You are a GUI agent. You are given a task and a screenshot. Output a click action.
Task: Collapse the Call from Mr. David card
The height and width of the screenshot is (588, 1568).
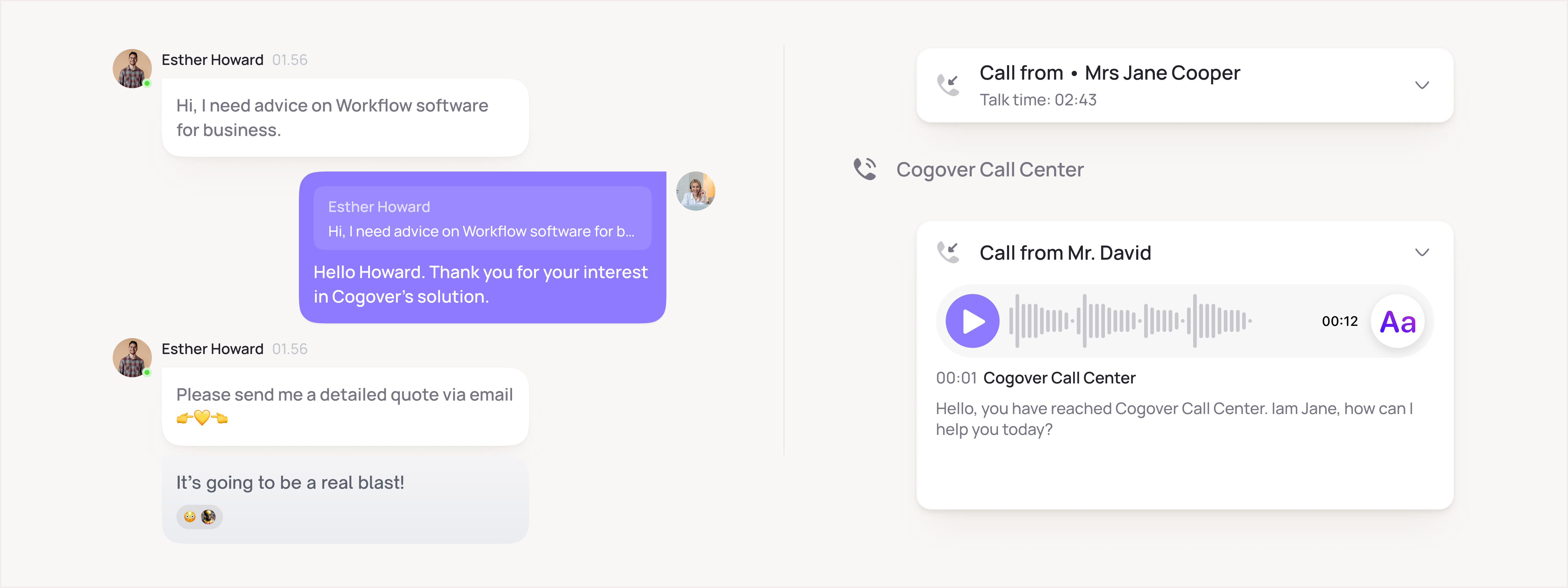[x=1422, y=253]
